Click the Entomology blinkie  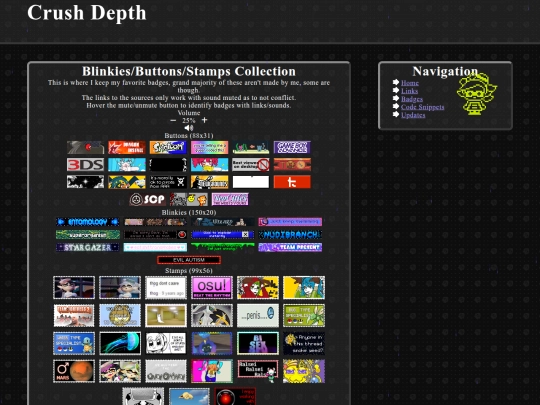(88, 222)
